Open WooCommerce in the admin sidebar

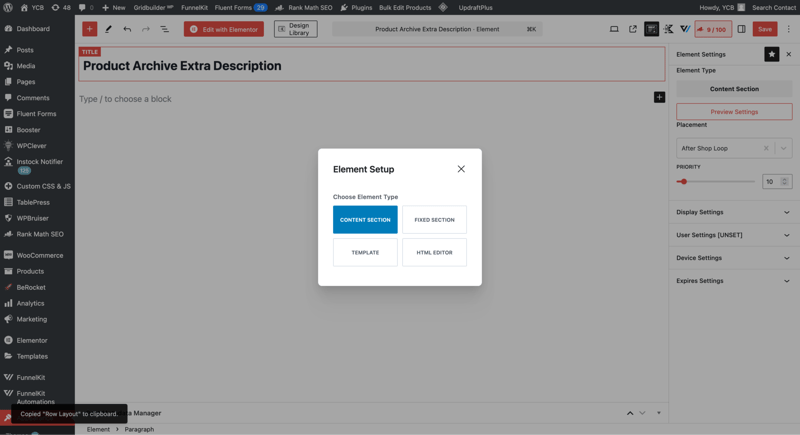pyautogui.click(x=39, y=255)
